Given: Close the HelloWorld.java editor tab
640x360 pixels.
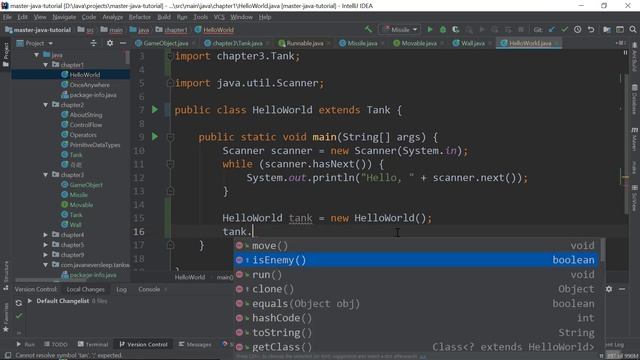Looking at the screenshot, I should click(556, 43).
